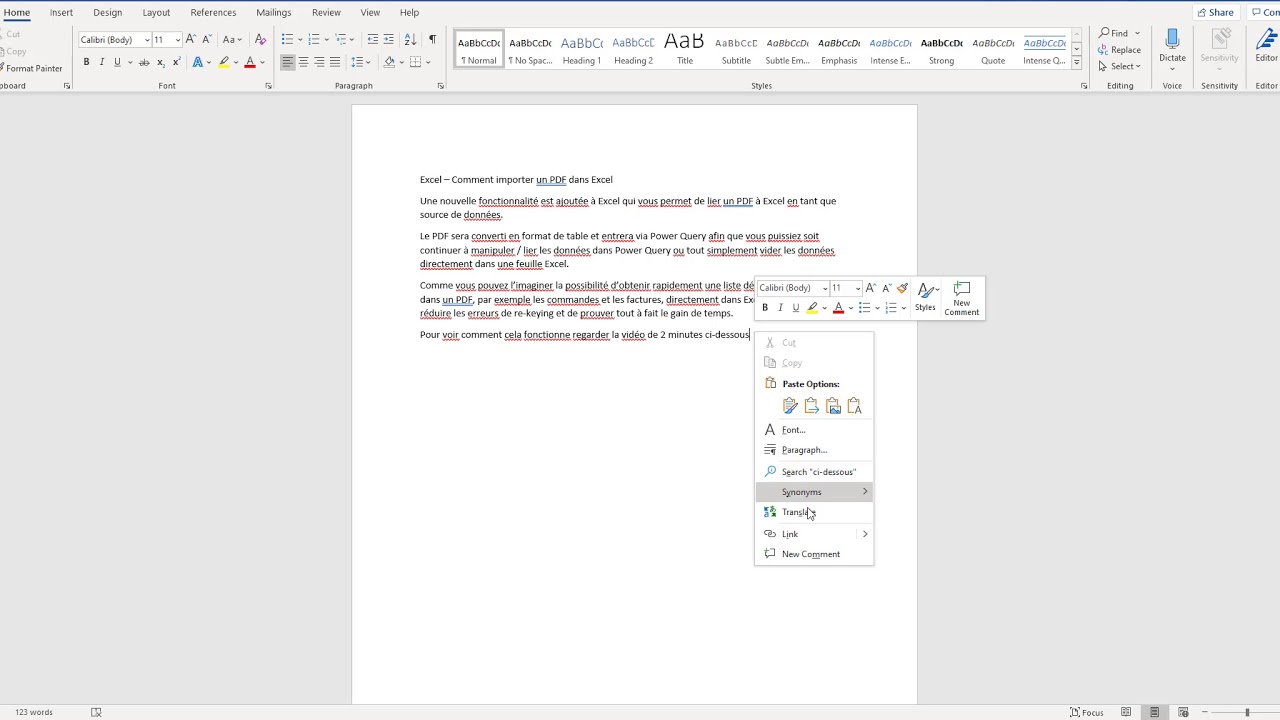Click Search "ci-dessous" in context menu
This screenshot has width=1280, height=720.
point(814,471)
